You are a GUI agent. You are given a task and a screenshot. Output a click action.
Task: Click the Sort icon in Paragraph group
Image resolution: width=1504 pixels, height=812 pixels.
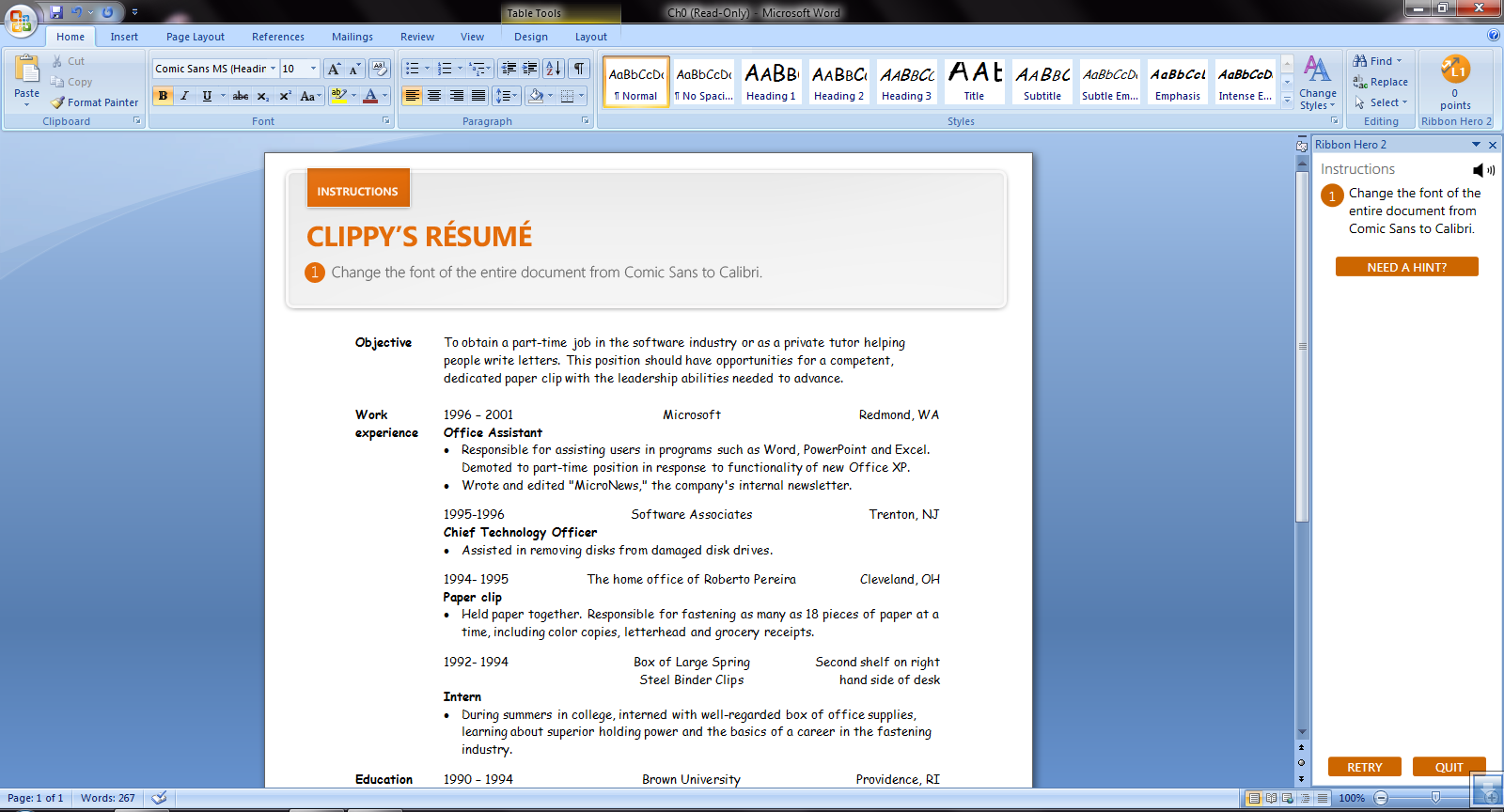(554, 69)
